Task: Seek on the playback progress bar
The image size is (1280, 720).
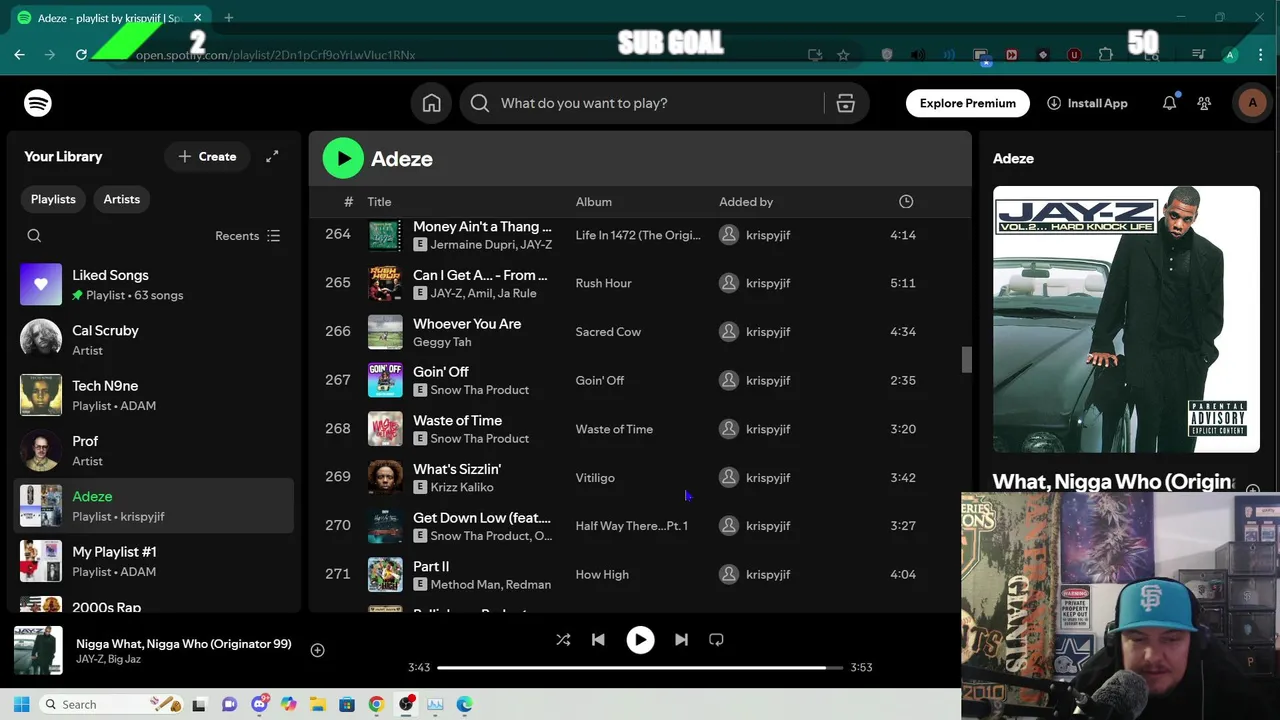Action: tap(640, 667)
